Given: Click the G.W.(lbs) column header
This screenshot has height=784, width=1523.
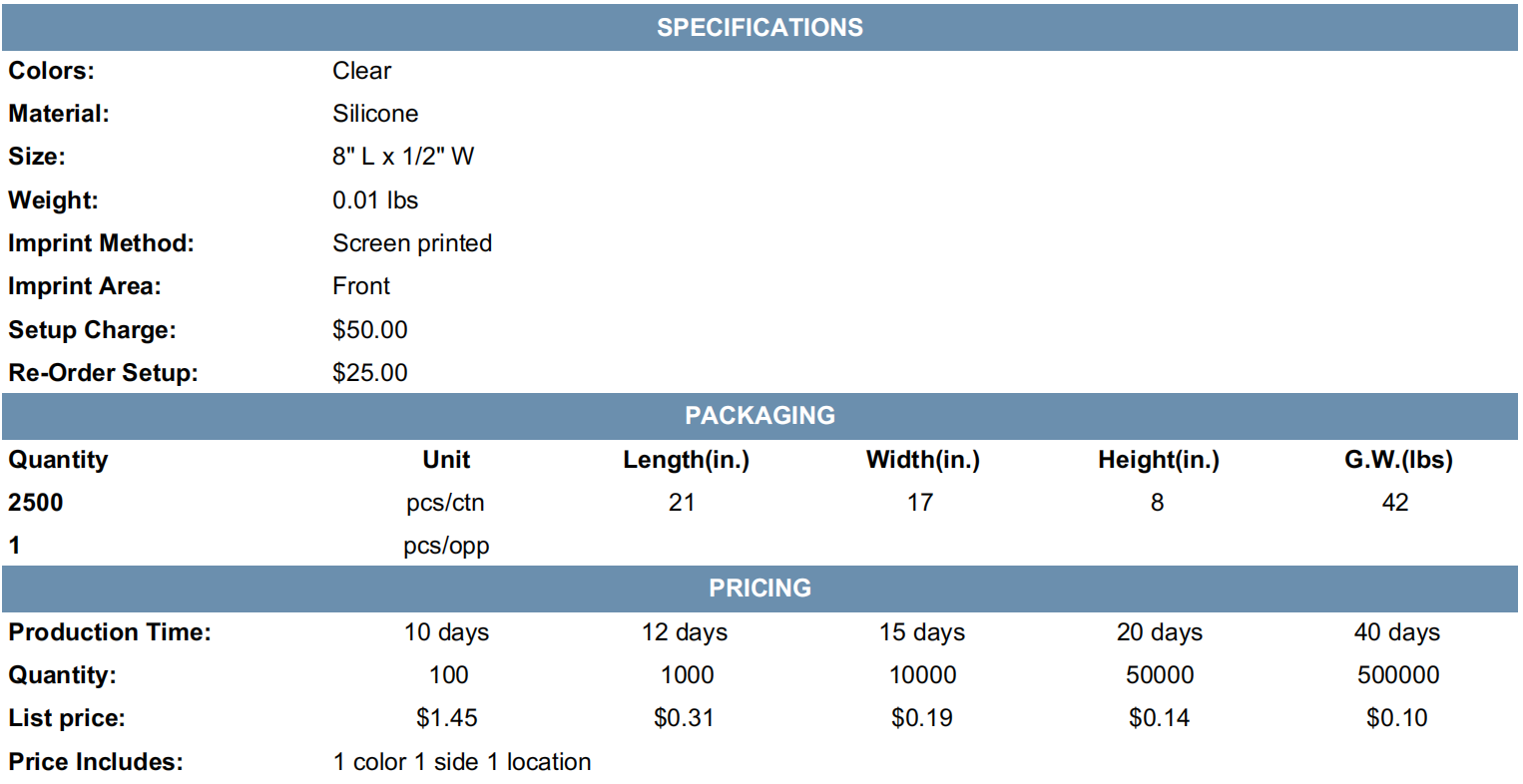Looking at the screenshot, I should (1398, 460).
